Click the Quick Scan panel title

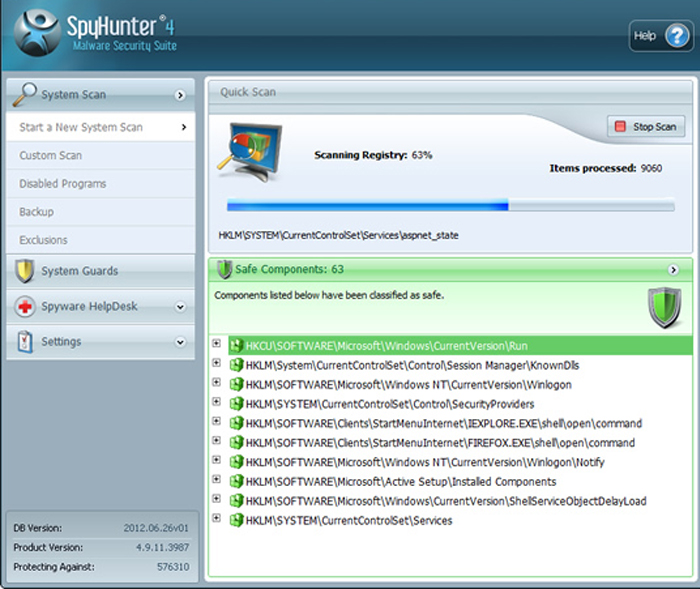pos(248,92)
